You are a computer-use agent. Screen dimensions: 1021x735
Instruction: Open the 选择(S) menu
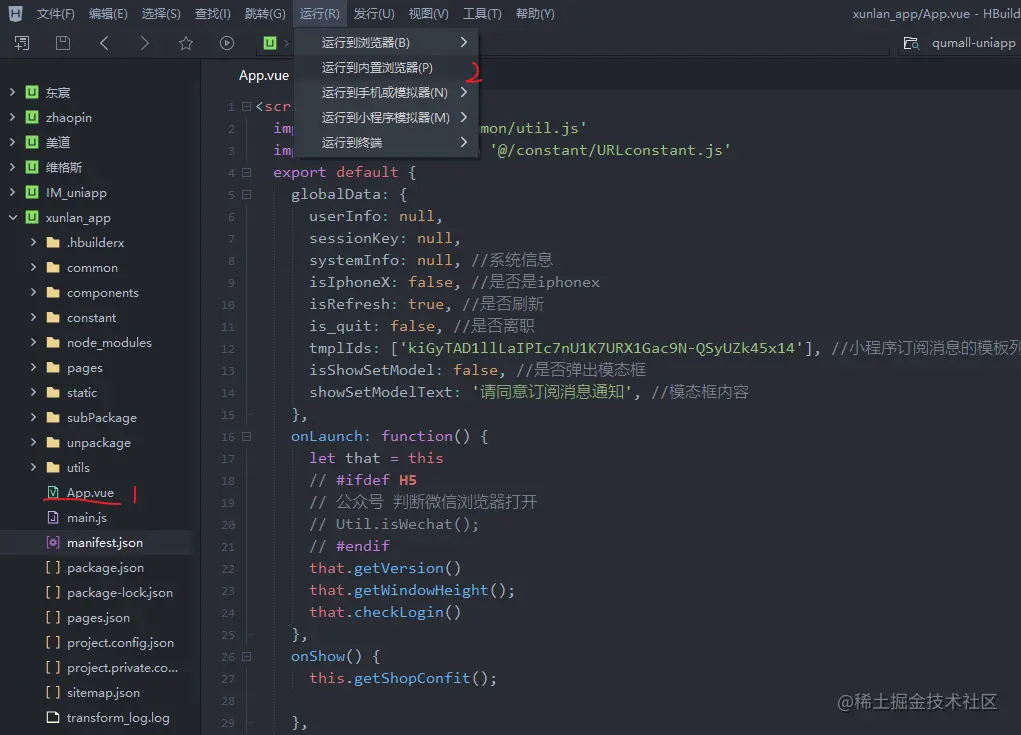pos(161,14)
